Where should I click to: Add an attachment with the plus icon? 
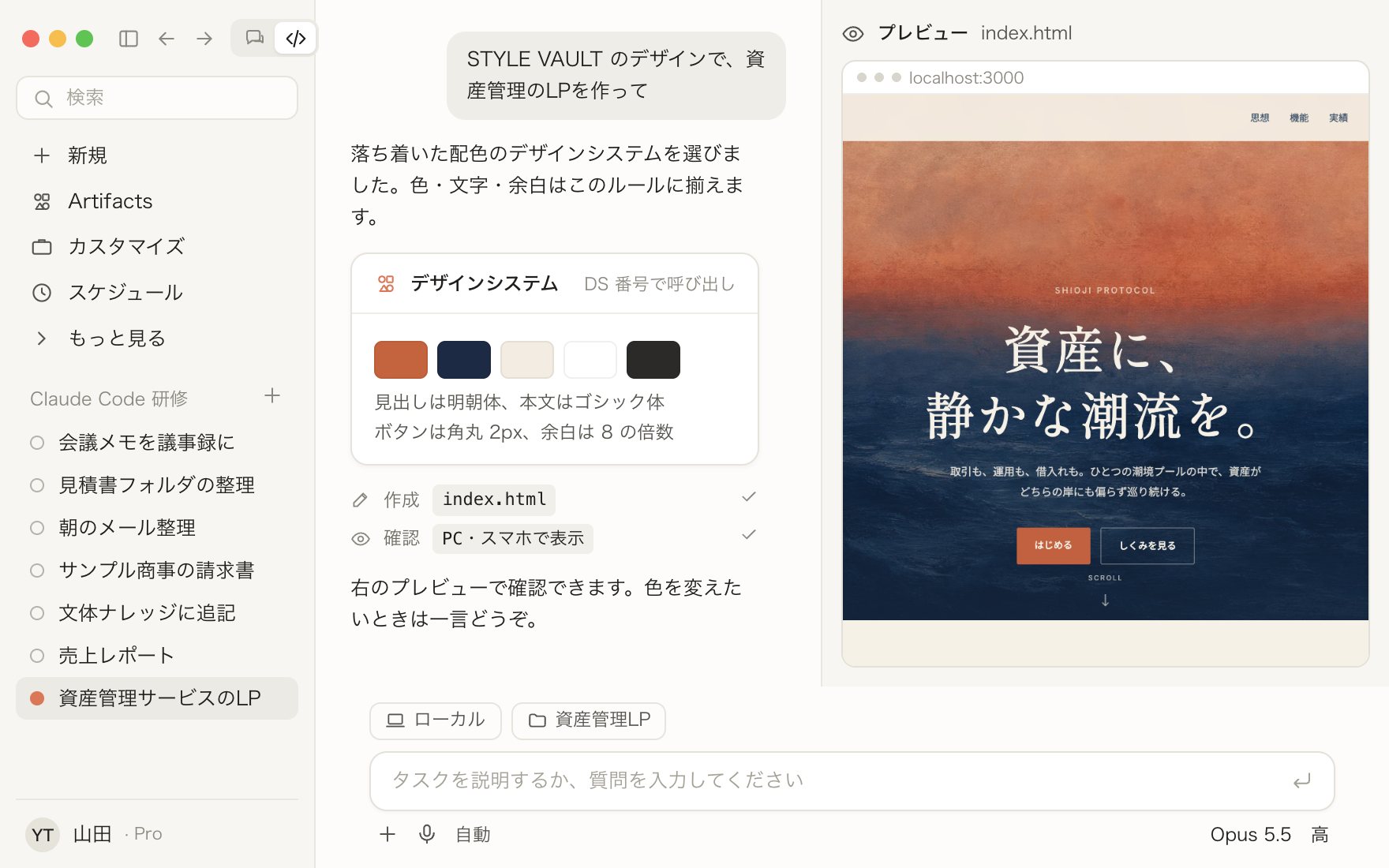(387, 835)
